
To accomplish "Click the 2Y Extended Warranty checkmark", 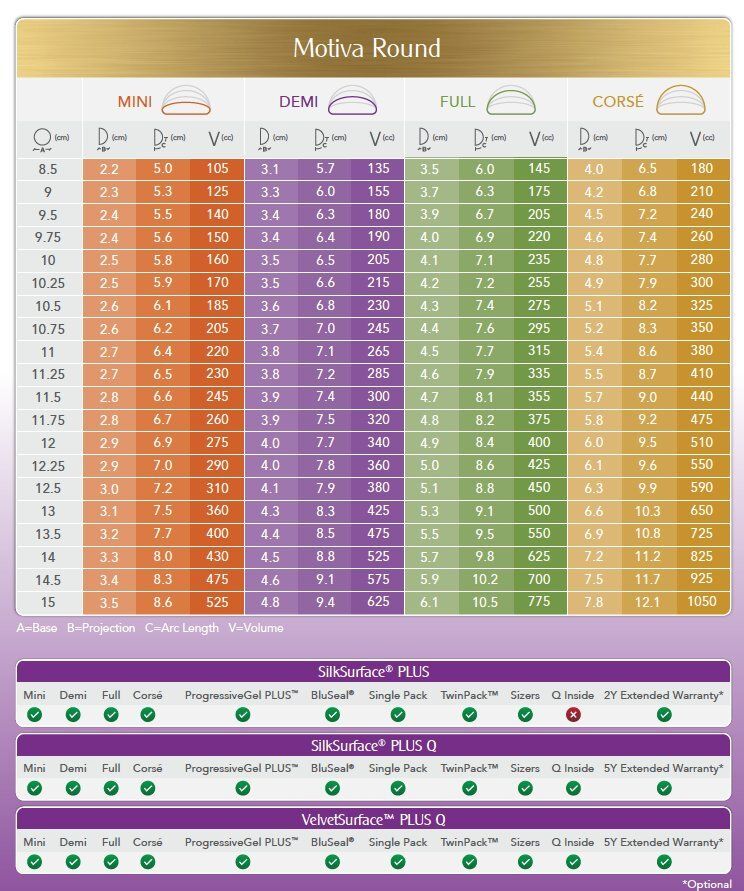I will click(664, 715).
